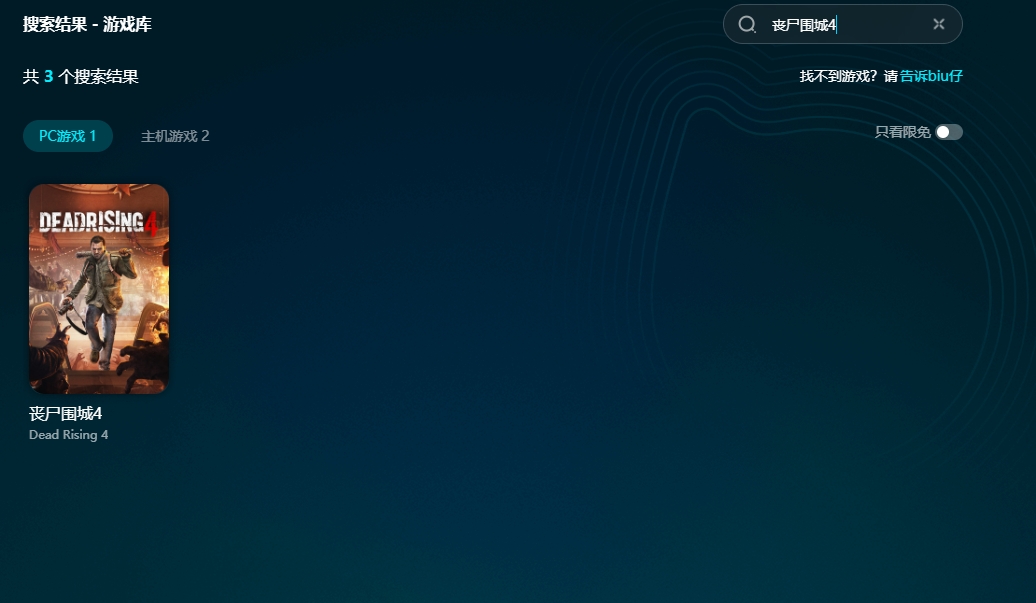Clear the search field with the X icon

pyautogui.click(x=939, y=24)
